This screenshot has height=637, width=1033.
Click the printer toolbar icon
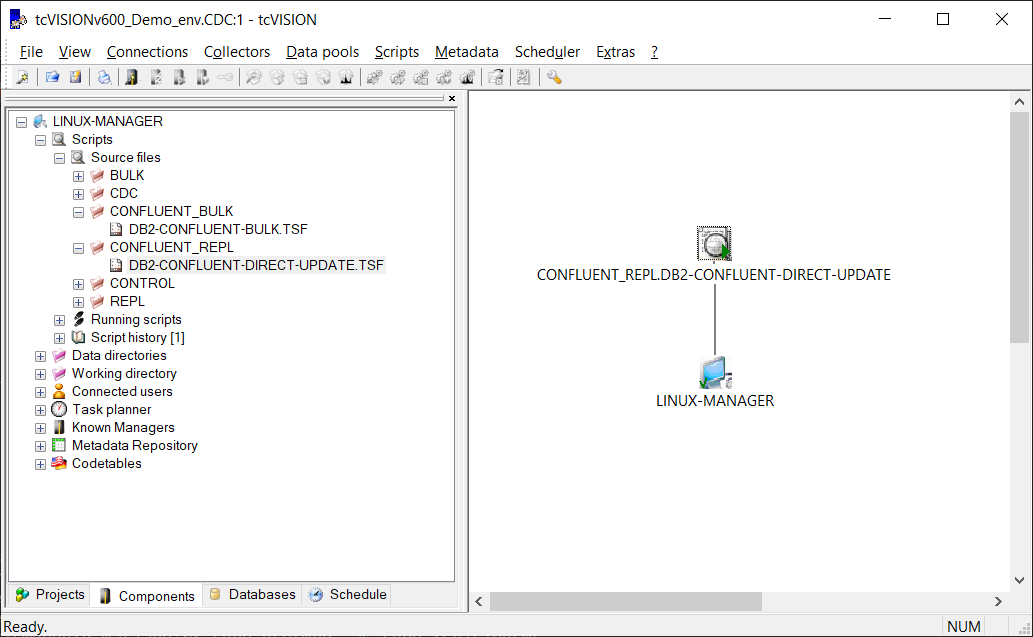tap(104, 78)
